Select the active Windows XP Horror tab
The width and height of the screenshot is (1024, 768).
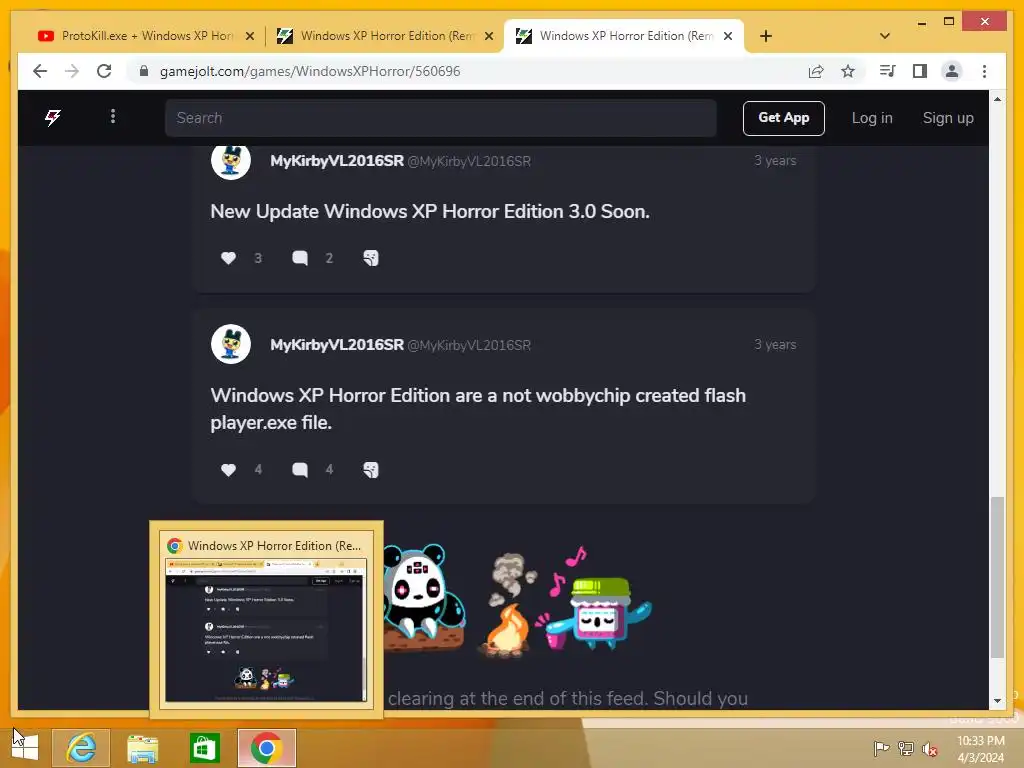[x=624, y=36]
